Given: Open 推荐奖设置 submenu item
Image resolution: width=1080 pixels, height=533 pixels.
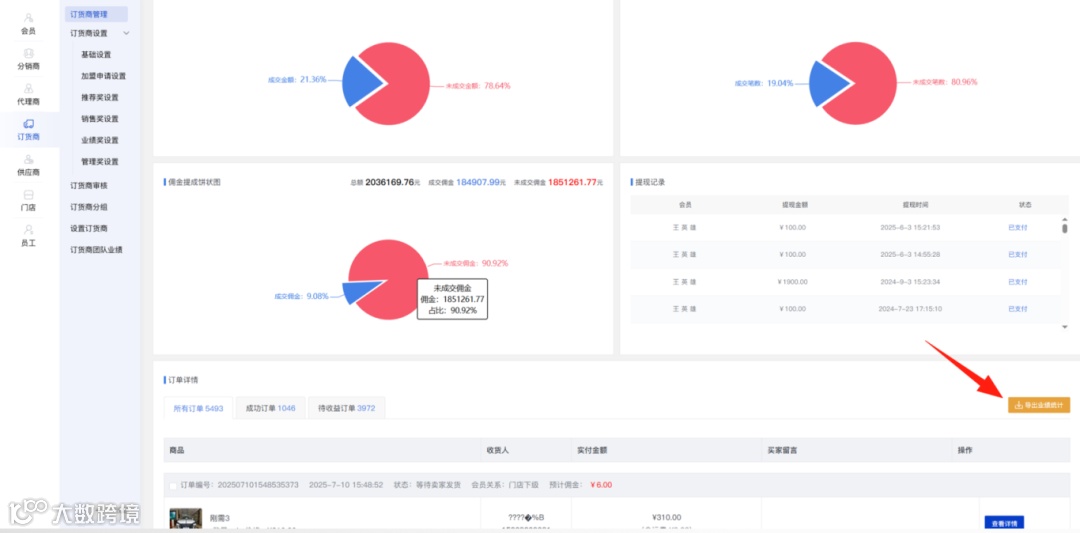Looking at the screenshot, I should click(x=100, y=97).
